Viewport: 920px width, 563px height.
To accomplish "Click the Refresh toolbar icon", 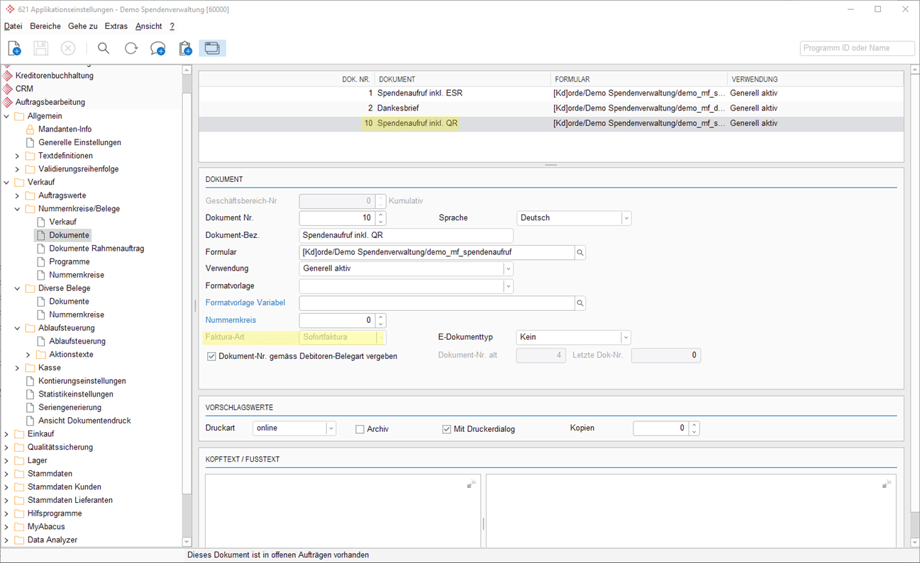I will coord(131,48).
